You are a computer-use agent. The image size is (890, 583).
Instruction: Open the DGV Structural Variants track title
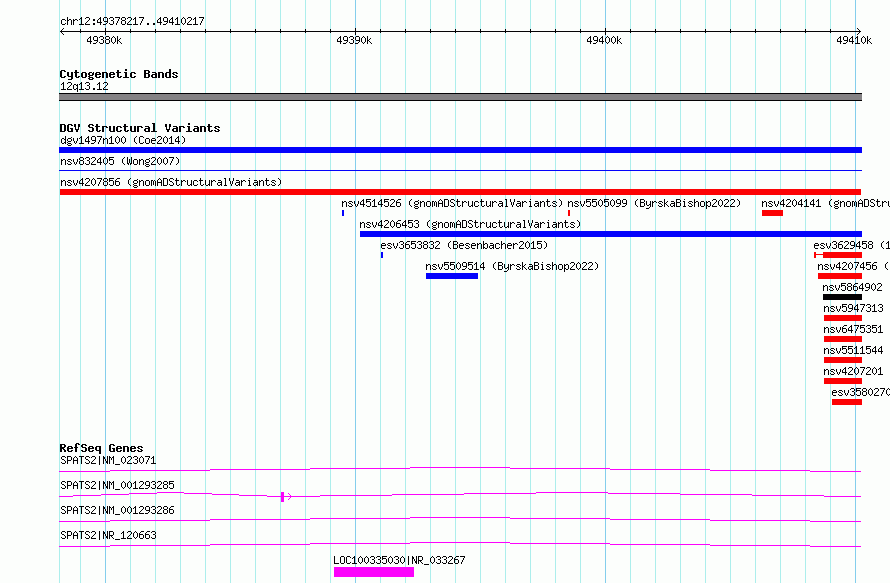(140, 128)
